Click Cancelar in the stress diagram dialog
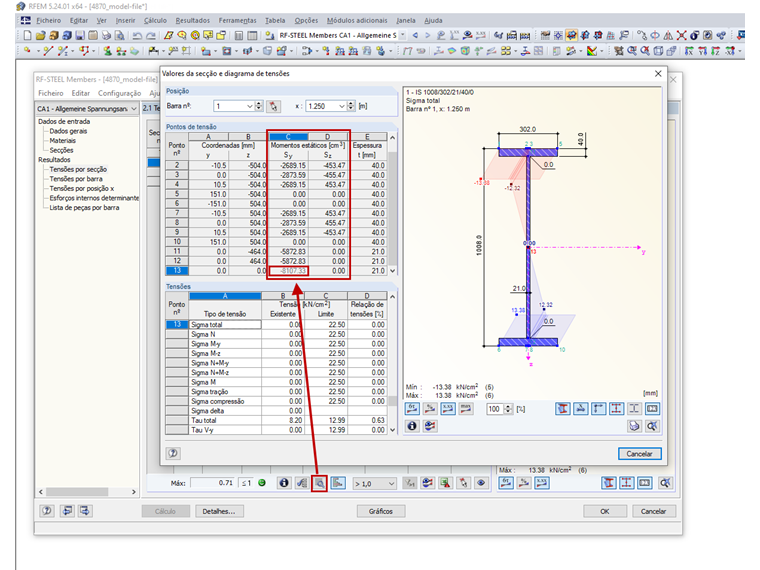Viewport: 760px width, 570px height. click(x=639, y=454)
